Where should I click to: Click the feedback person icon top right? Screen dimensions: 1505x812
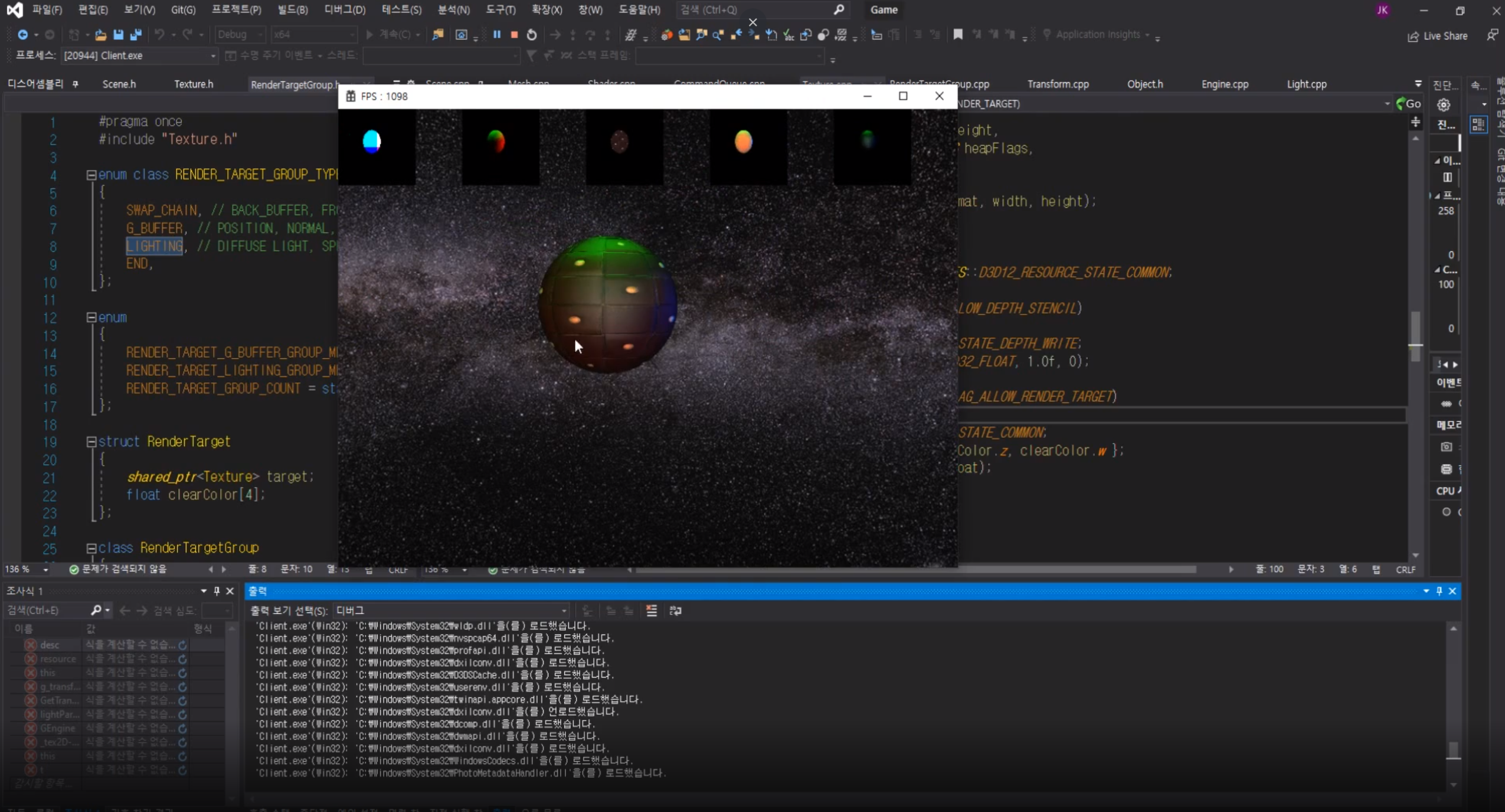[1492, 35]
